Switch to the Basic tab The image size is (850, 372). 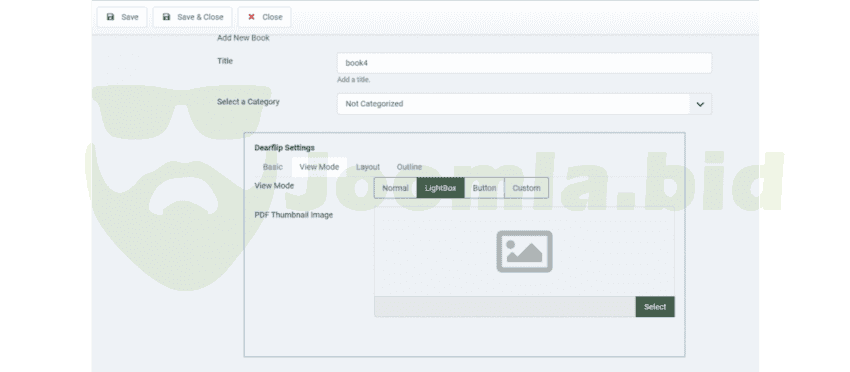click(273, 167)
